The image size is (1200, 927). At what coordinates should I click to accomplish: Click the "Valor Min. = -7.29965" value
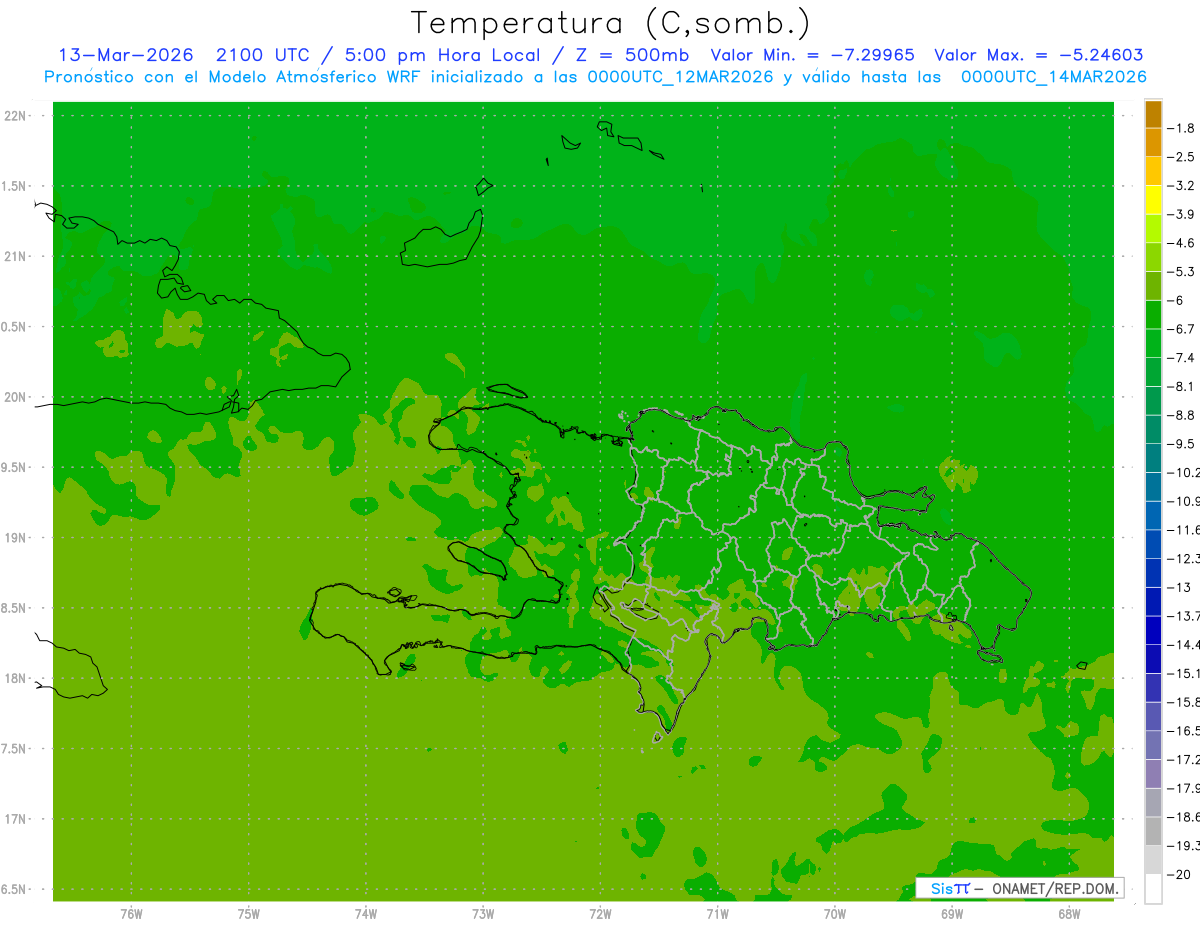pyautogui.click(x=812, y=55)
